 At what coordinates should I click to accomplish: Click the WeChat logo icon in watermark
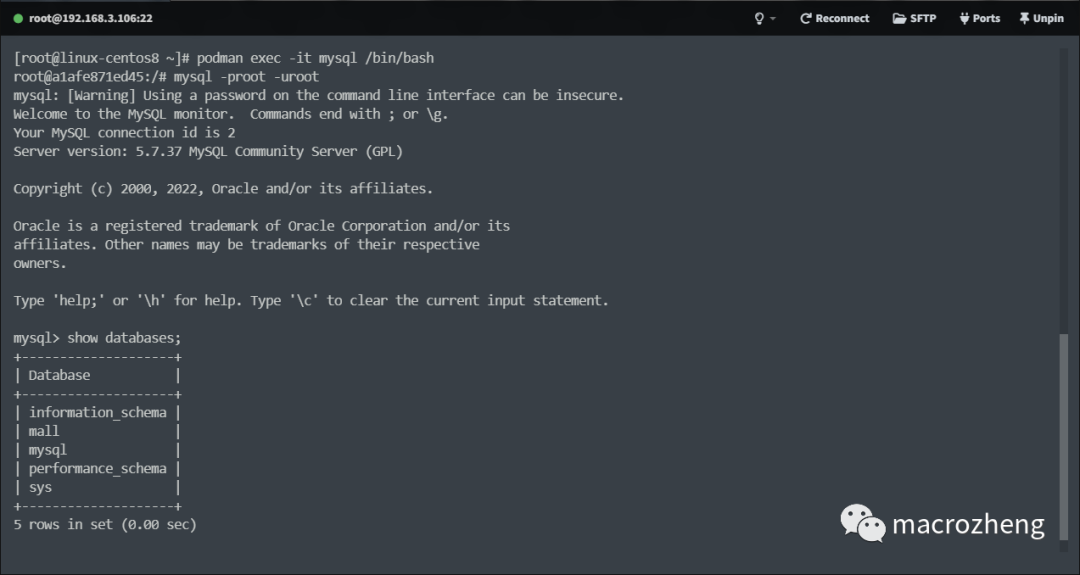coord(862,523)
